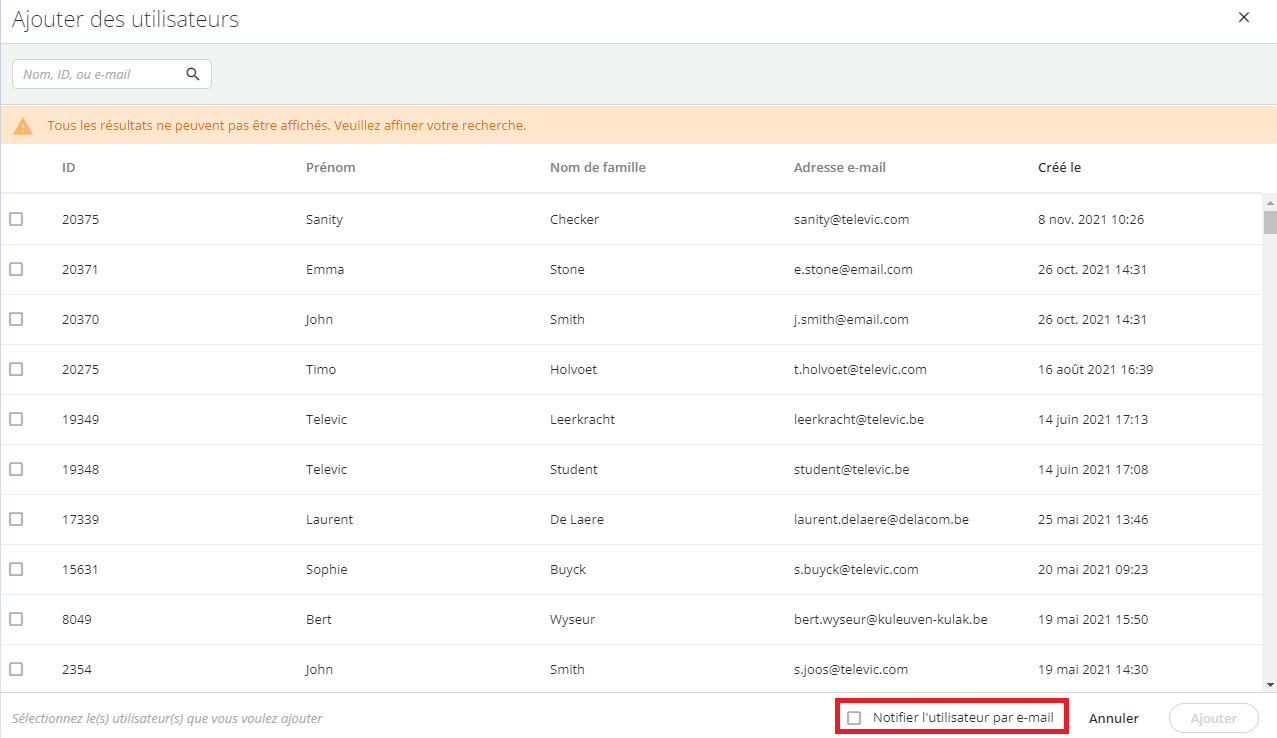Close the Ajouter des utilisateurs dialog
Viewport: 1277px width, 738px height.
click(x=1244, y=17)
